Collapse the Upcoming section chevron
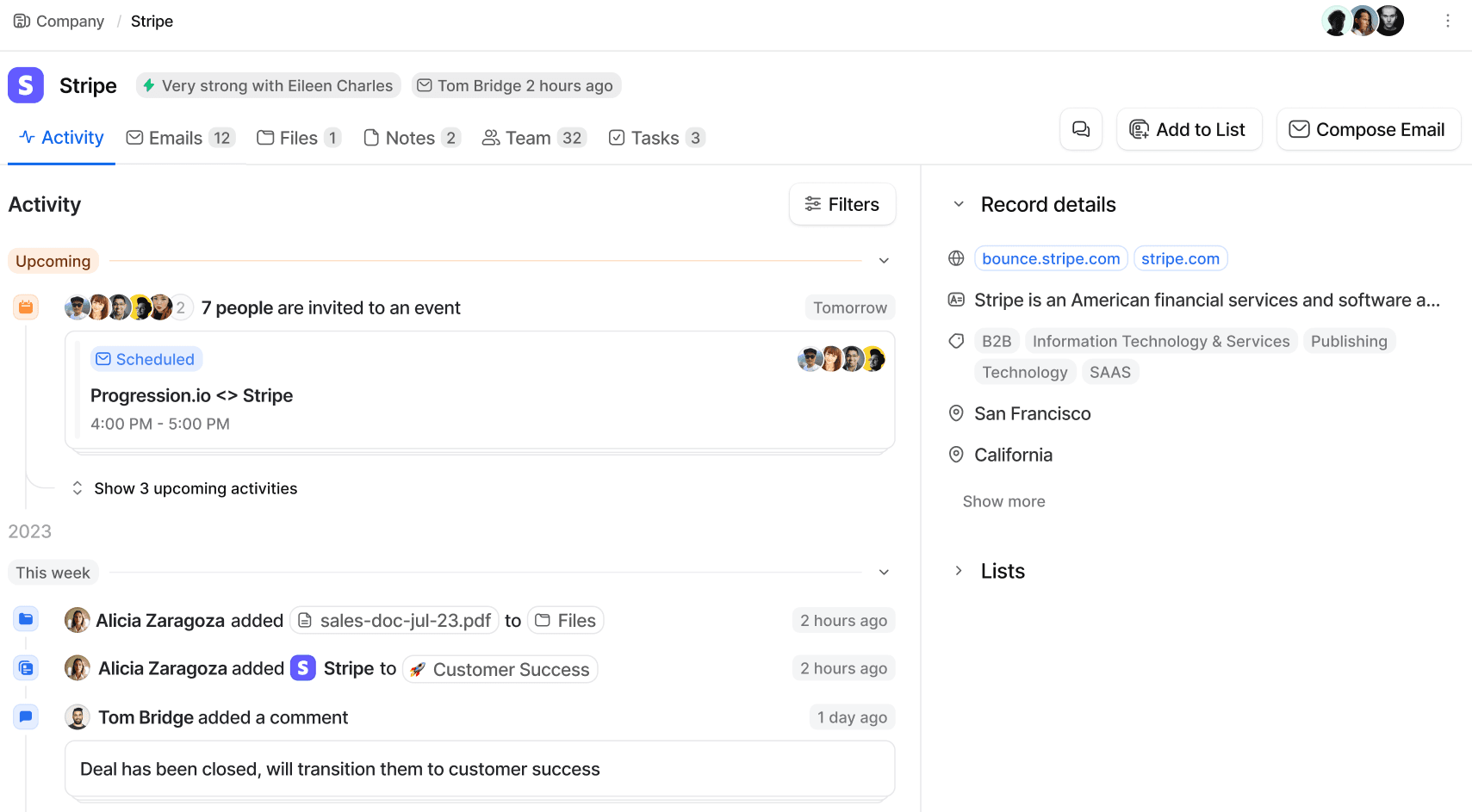 [883, 260]
